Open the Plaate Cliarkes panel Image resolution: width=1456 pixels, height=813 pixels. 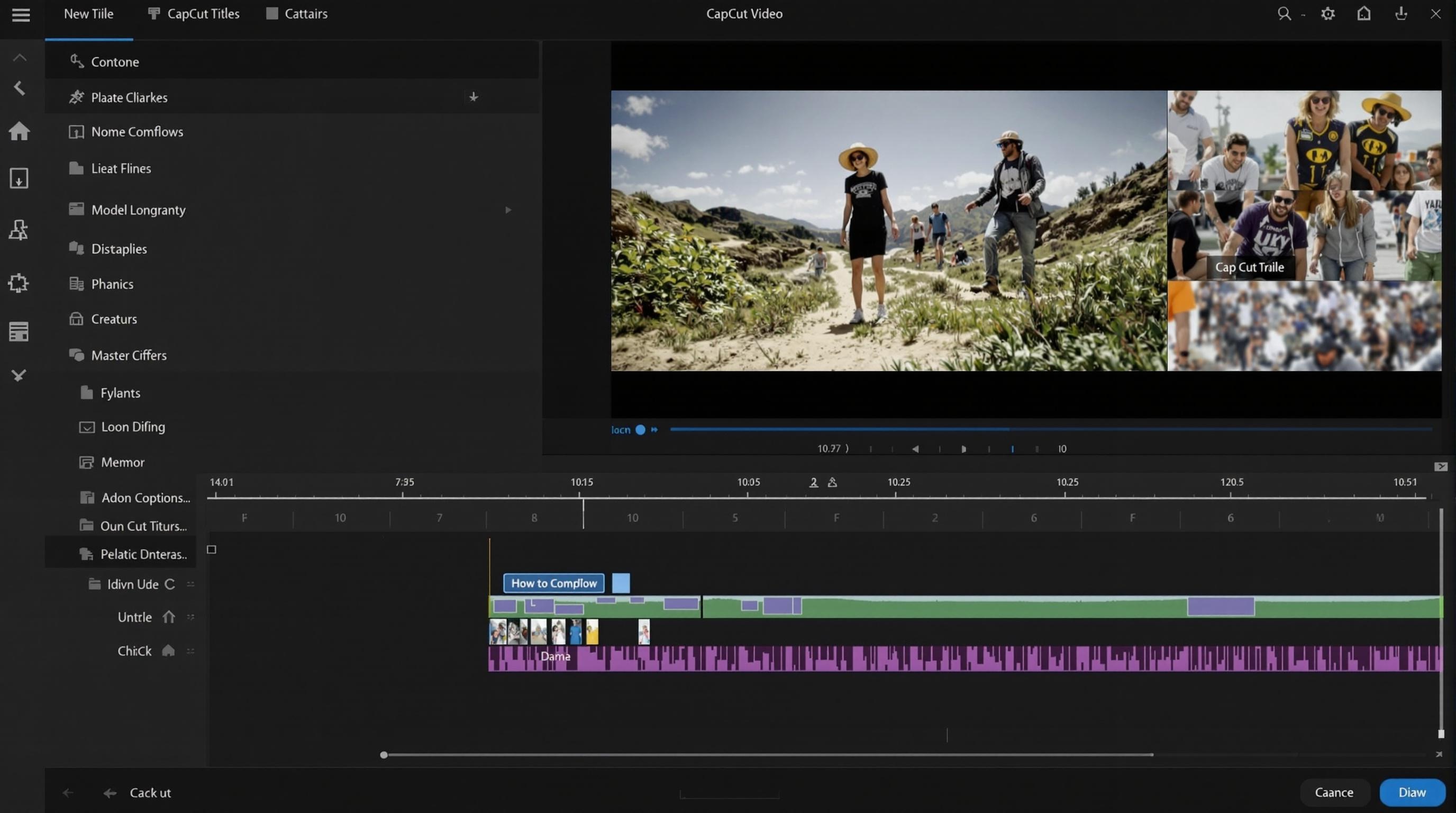[129, 97]
